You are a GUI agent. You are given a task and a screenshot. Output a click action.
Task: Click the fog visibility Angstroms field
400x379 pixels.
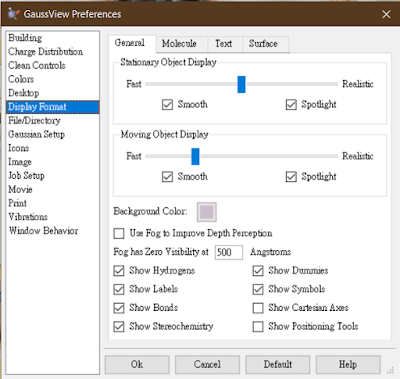tap(229, 252)
